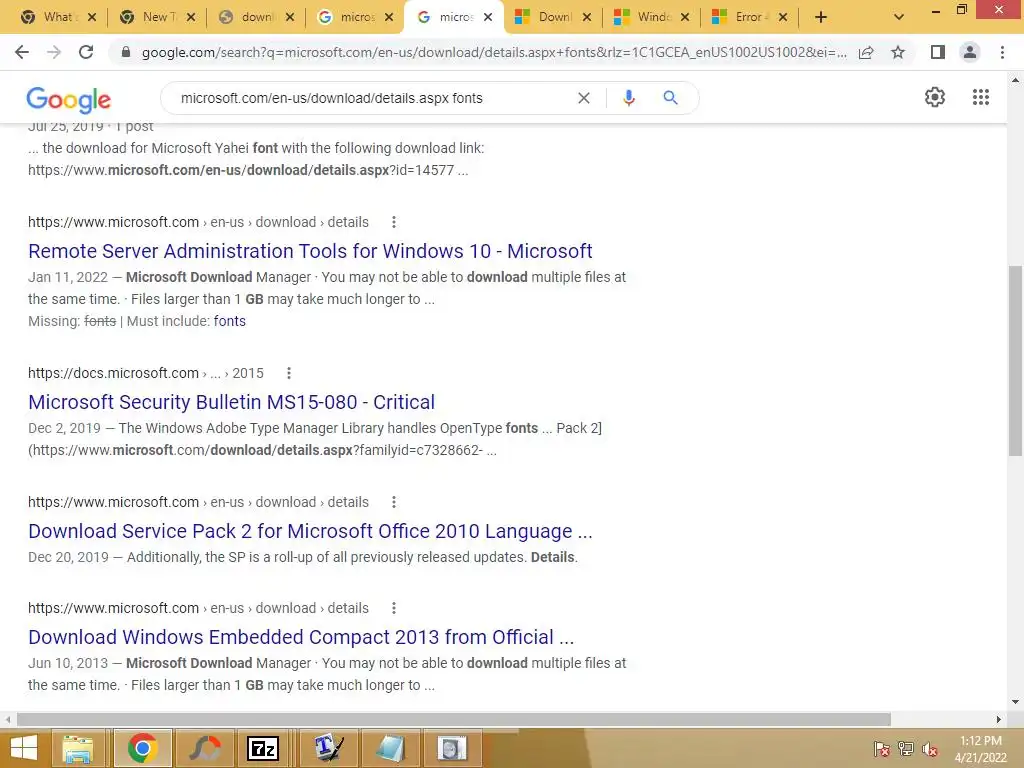Open Action Center flag in tray
The height and width of the screenshot is (768, 1024).
[881, 748]
